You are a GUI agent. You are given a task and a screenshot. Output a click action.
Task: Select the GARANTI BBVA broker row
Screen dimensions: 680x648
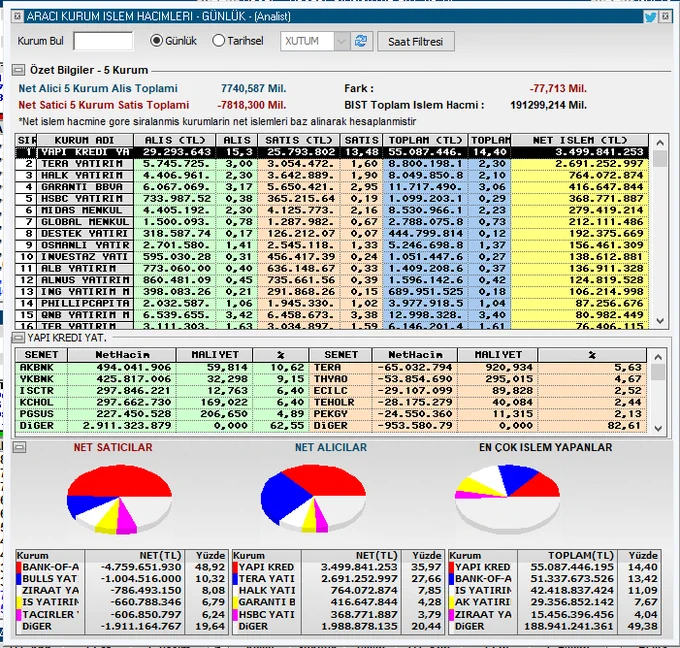pos(332,187)
